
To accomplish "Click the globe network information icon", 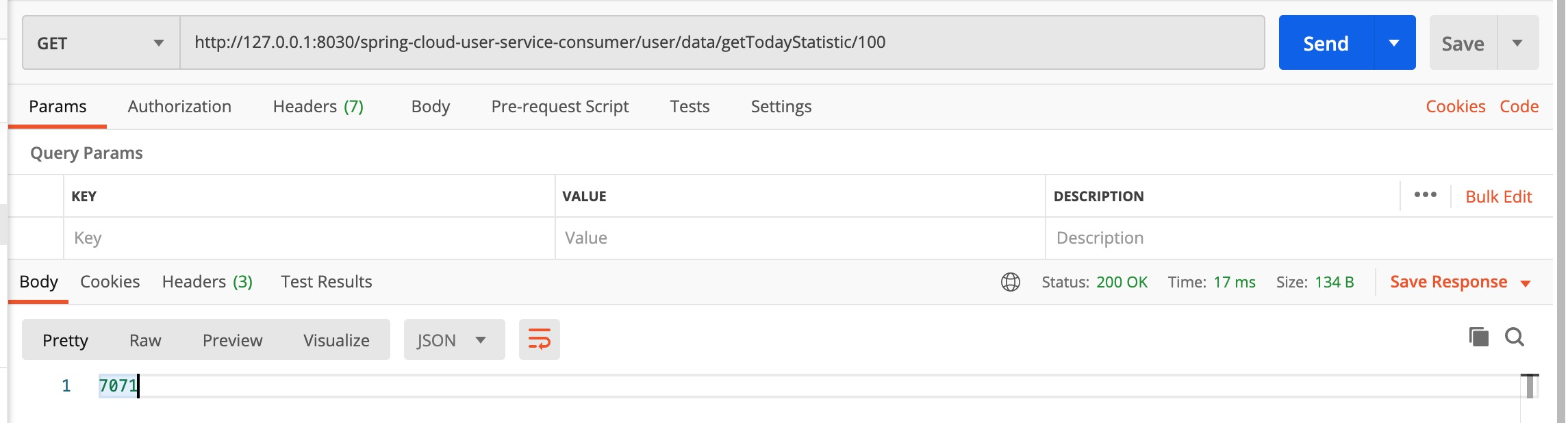I will pyautogui.click(x=1011, y=282).
